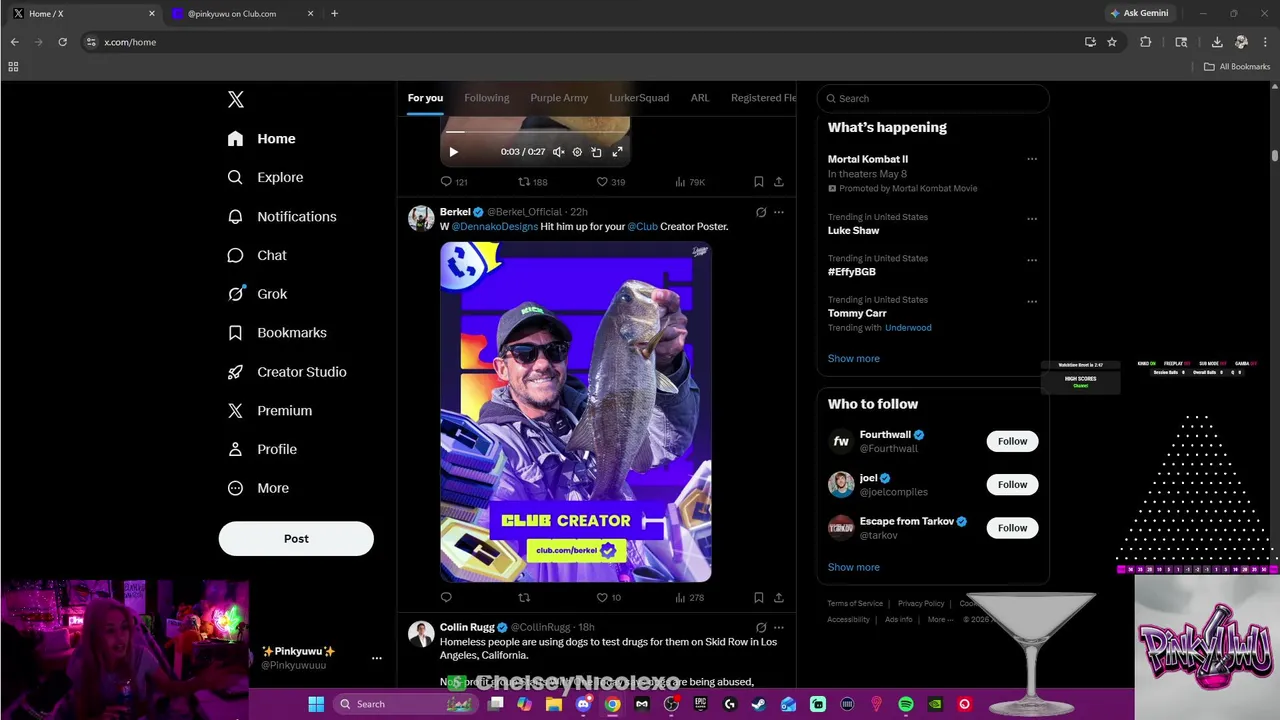Screen dimensions: 1280x720
Task: View the top post's 79K views analytics
Action: [690, 182]
